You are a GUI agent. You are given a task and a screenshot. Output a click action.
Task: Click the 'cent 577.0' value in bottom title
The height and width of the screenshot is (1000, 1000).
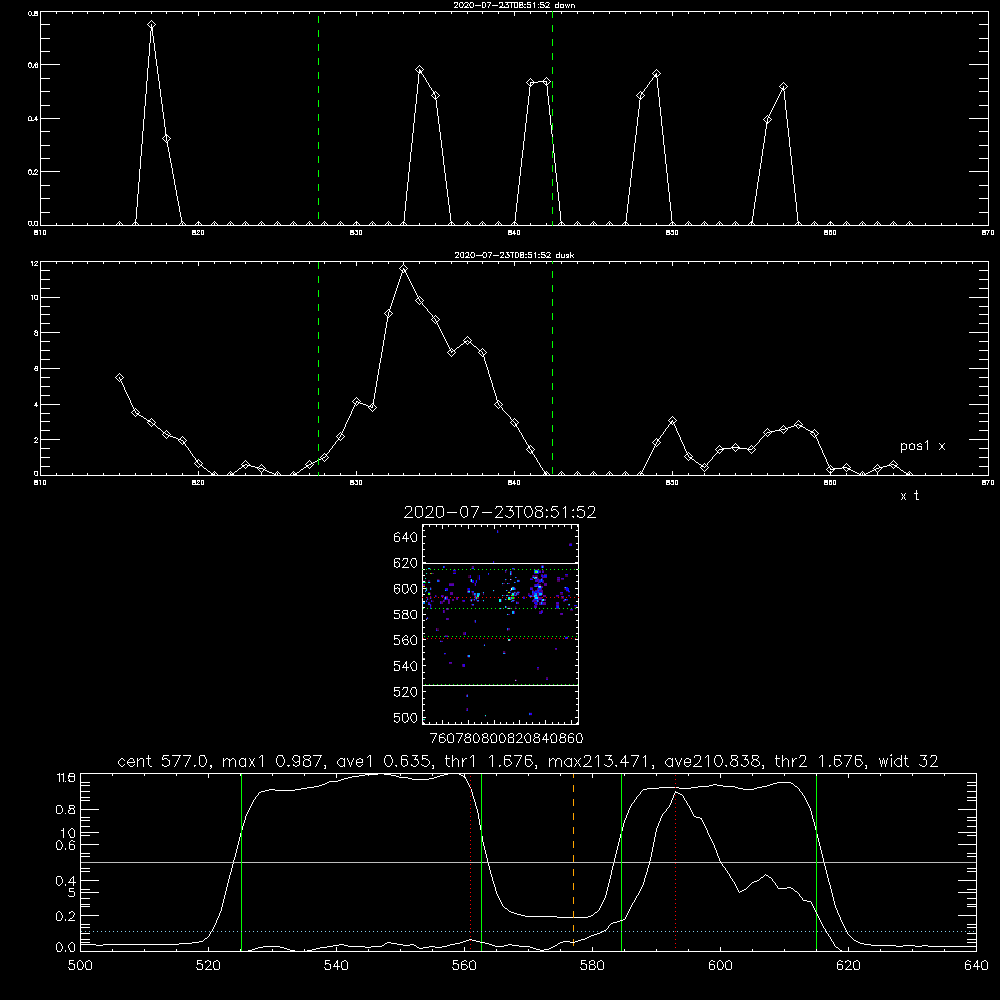point(163,761)
